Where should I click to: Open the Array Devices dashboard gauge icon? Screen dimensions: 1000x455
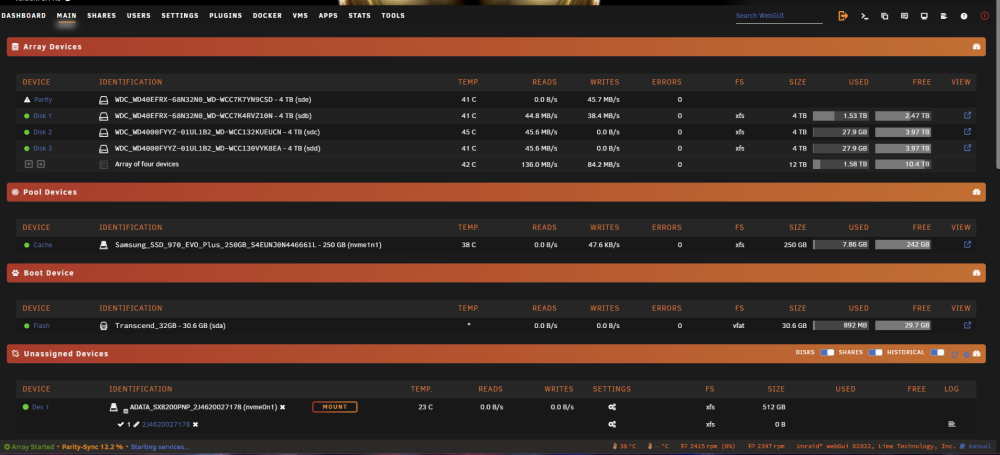pyautogui.click(x=976, y=47)
